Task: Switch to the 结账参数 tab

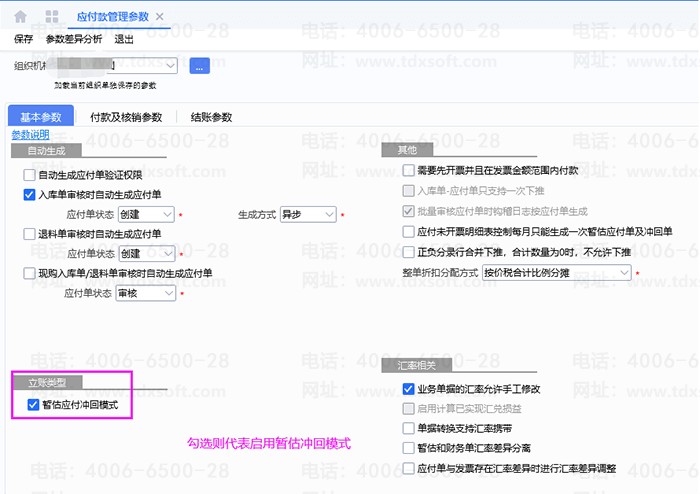Action: coord(212,117)
